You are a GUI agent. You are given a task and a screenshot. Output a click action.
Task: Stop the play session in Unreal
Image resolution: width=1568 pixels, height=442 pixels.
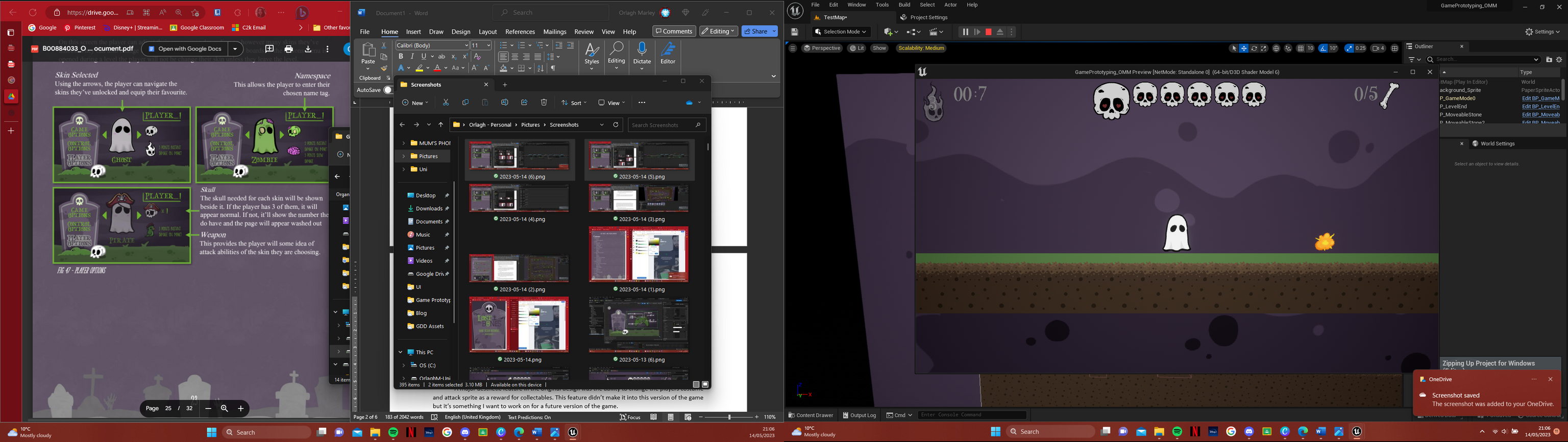989,32
